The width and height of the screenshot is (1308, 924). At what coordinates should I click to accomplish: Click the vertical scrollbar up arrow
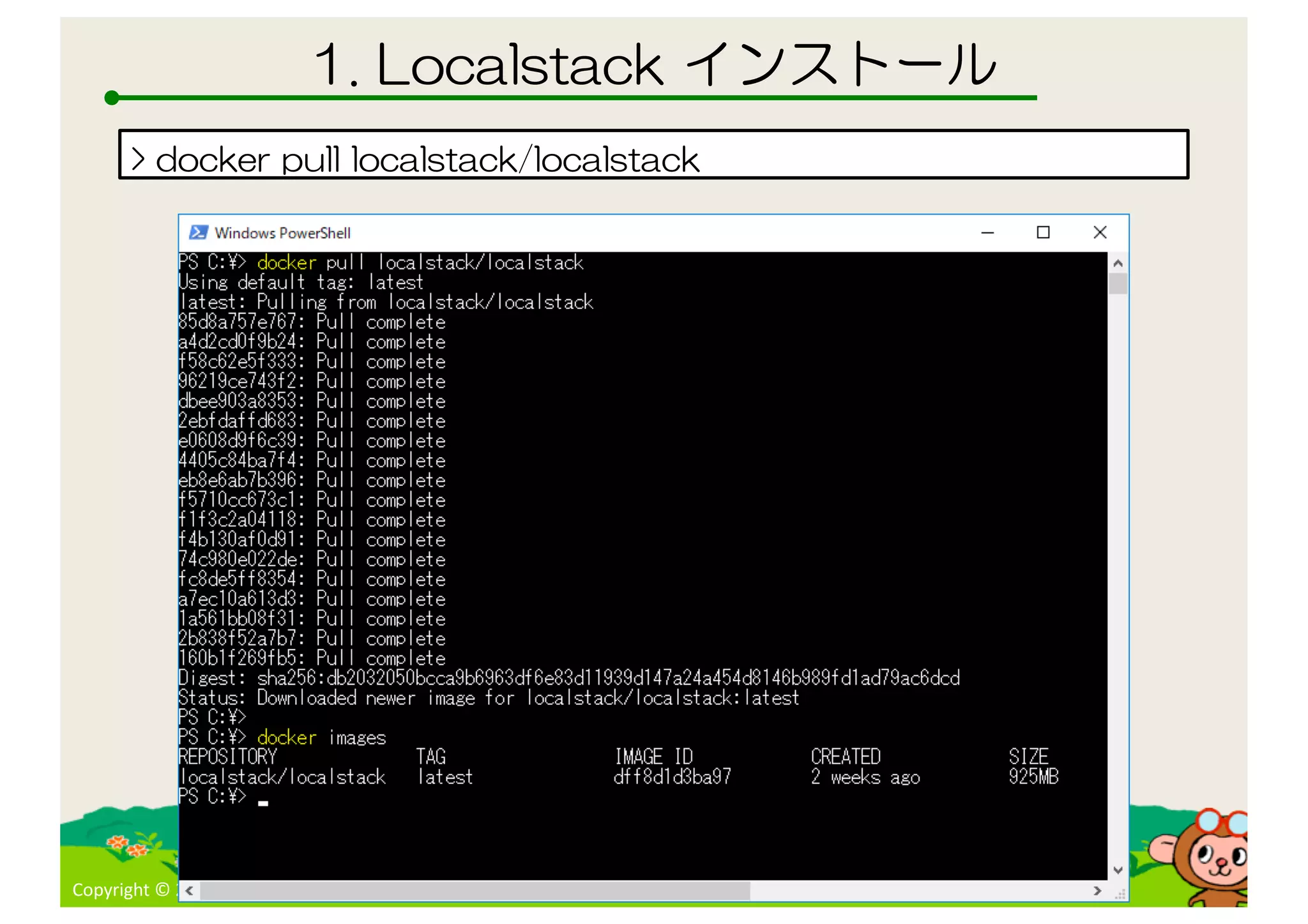click(x=1118, y=263)
